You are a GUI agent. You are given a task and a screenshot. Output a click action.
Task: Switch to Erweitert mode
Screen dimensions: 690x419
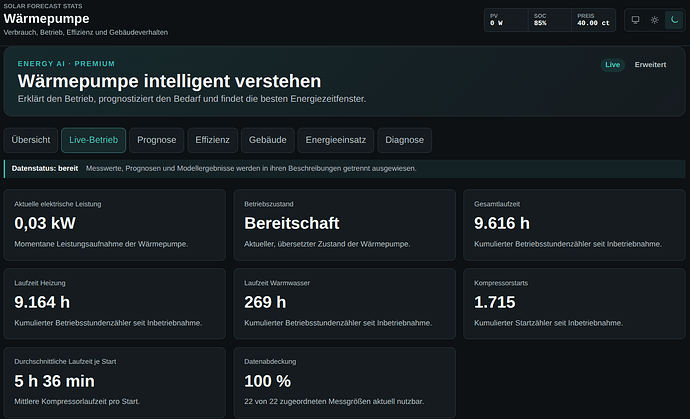point(650,65)
